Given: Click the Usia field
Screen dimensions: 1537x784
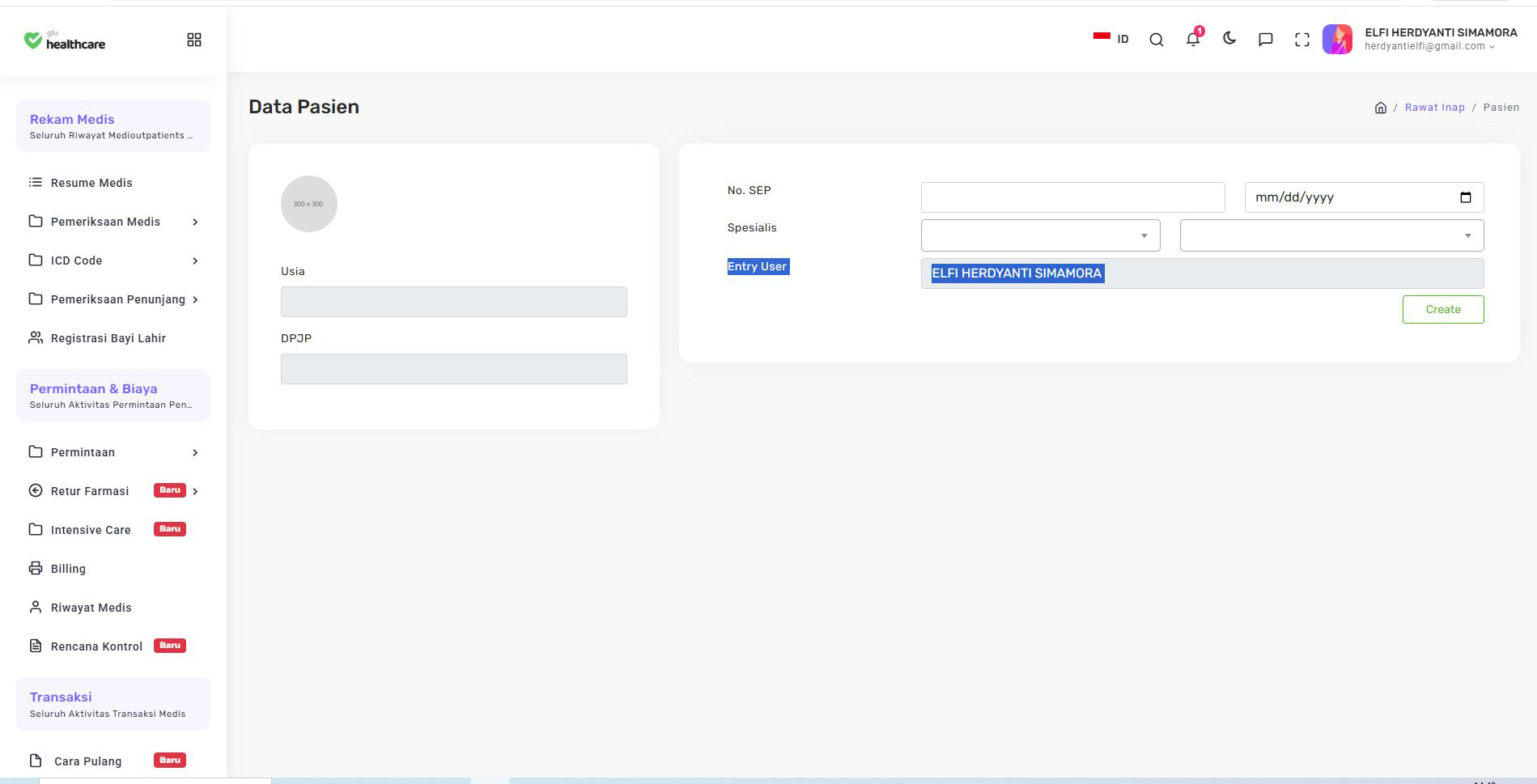Looking at the screenshot, I should coord(454,302).
